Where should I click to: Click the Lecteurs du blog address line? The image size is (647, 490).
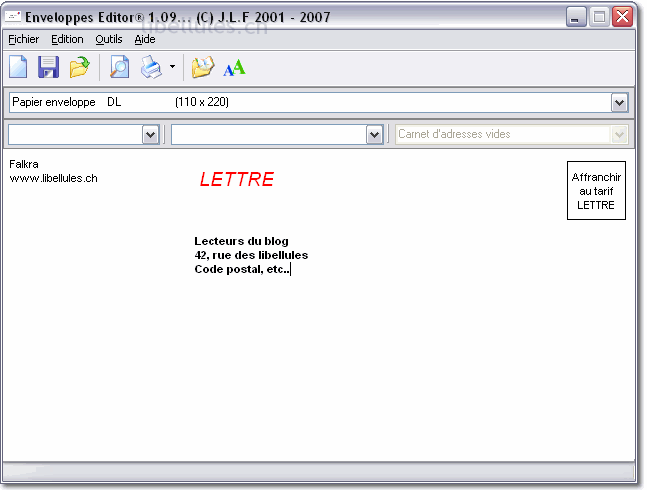(x=241, y=241)
